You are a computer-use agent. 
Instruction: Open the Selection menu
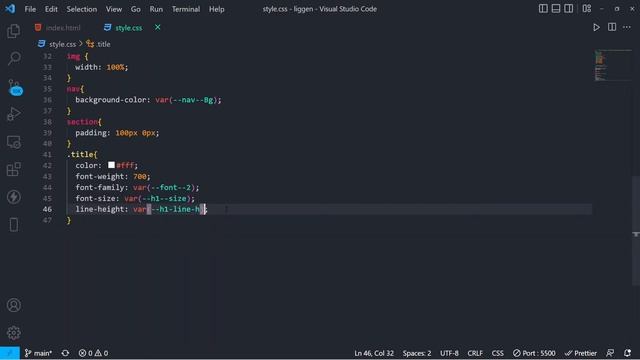click(x=82, y=9)
